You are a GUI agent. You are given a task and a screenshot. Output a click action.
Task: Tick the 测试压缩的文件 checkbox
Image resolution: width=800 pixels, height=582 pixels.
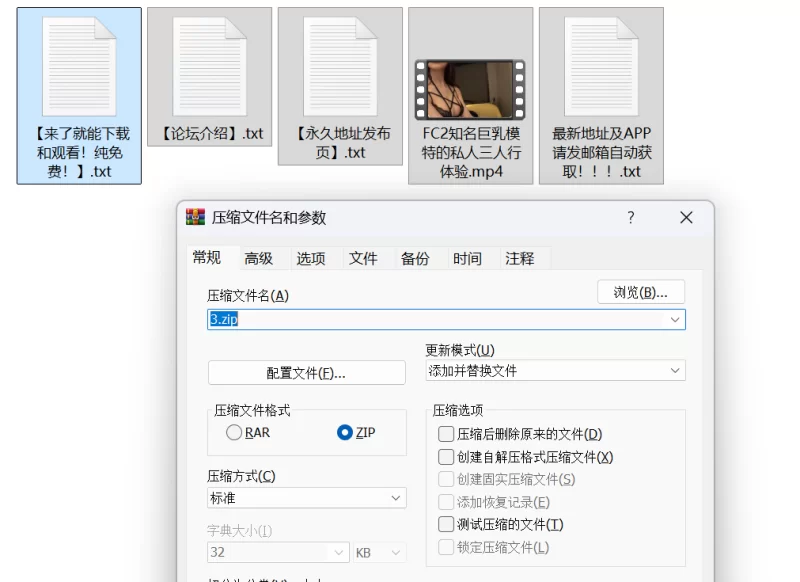(446, 525)
